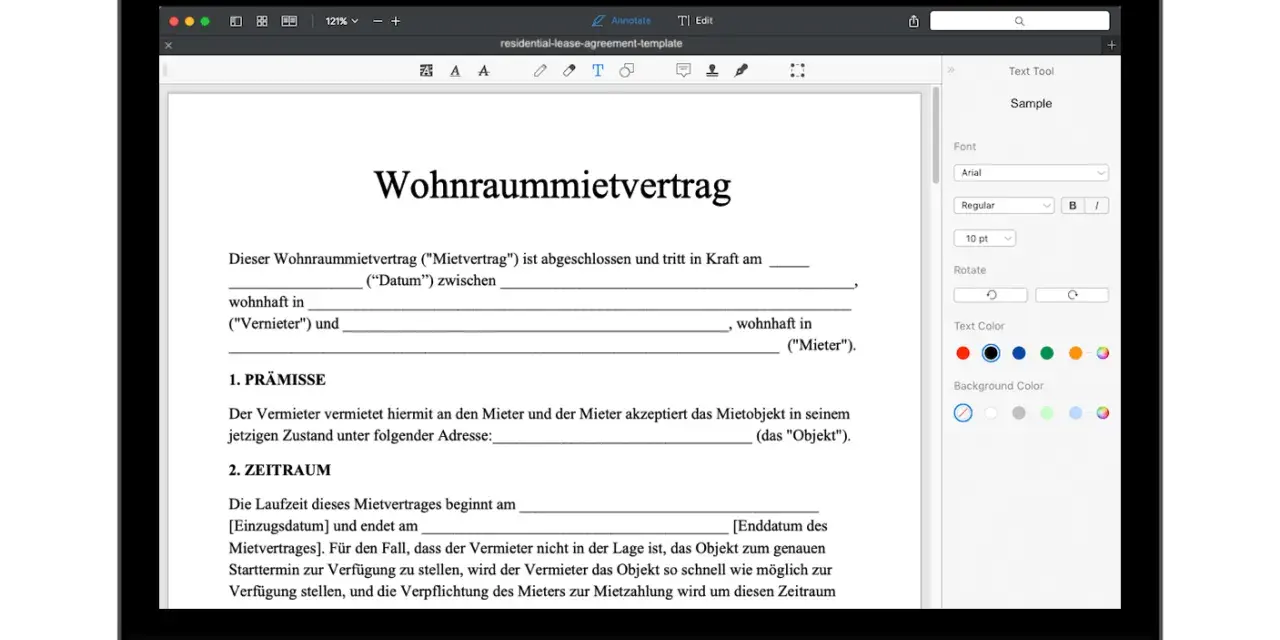This screenshot has width=1280, height=640.
Task: Click the ("Mieter") text in document
Action: 821,346
